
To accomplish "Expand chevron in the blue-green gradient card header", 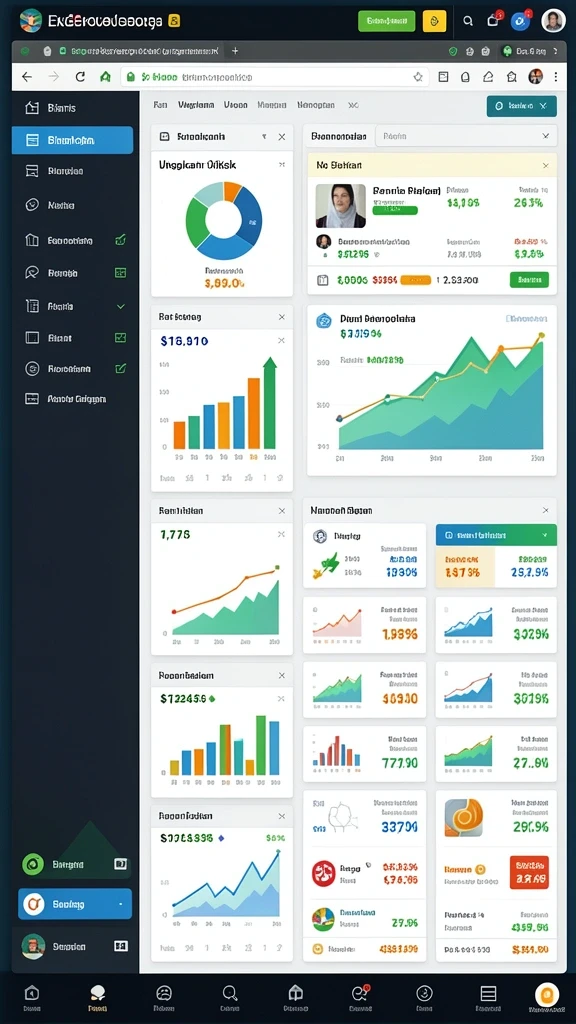I will point(545,535).
